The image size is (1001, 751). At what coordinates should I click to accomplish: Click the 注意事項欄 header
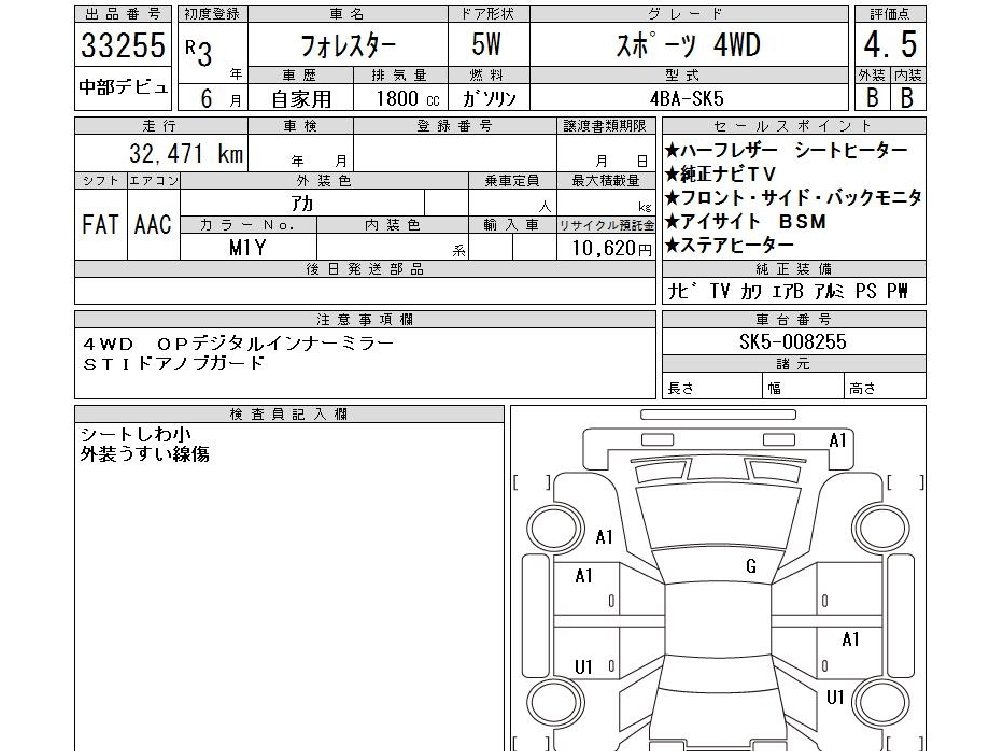pyautogui.click(x=365, y=319)
